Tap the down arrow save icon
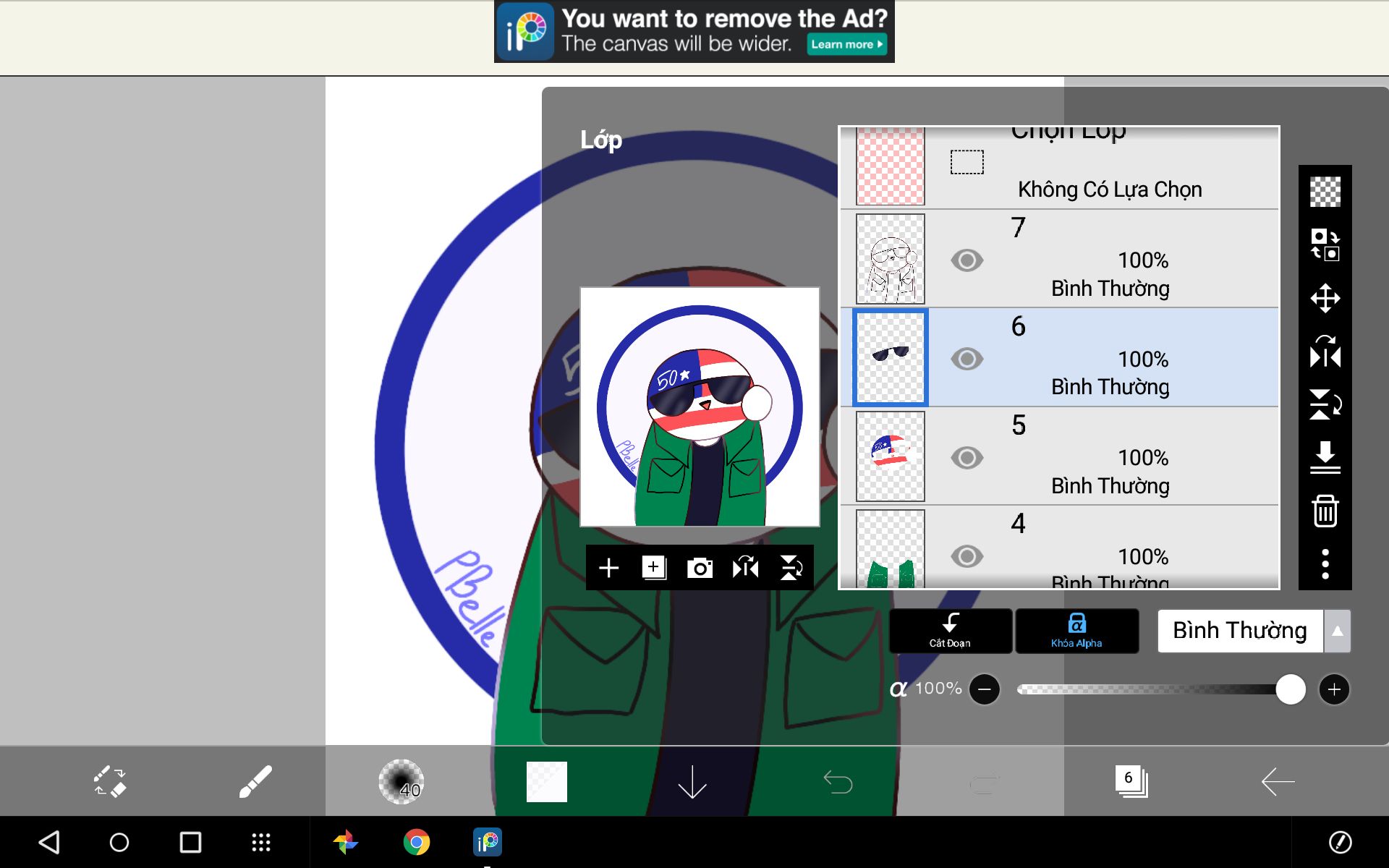The width and height of the screenshot is (1389, 868). coord(692,782)
